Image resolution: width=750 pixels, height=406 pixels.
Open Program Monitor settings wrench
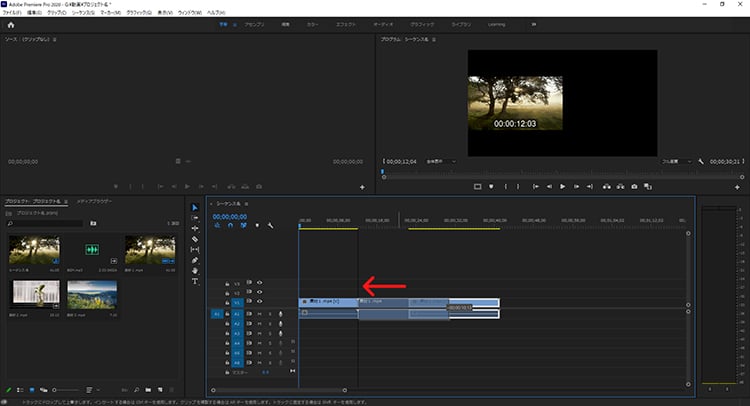[x=701, y=162]
